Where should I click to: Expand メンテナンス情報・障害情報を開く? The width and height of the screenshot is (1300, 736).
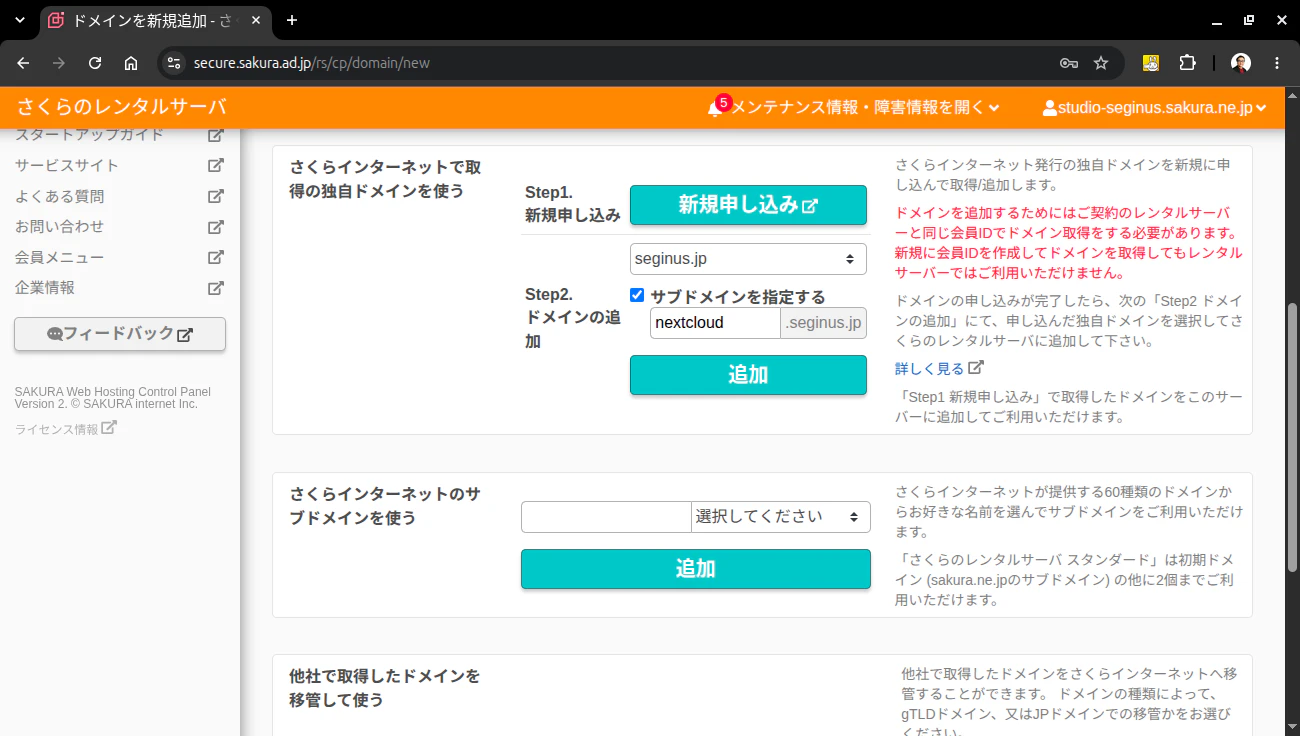[x=865, y=108]
